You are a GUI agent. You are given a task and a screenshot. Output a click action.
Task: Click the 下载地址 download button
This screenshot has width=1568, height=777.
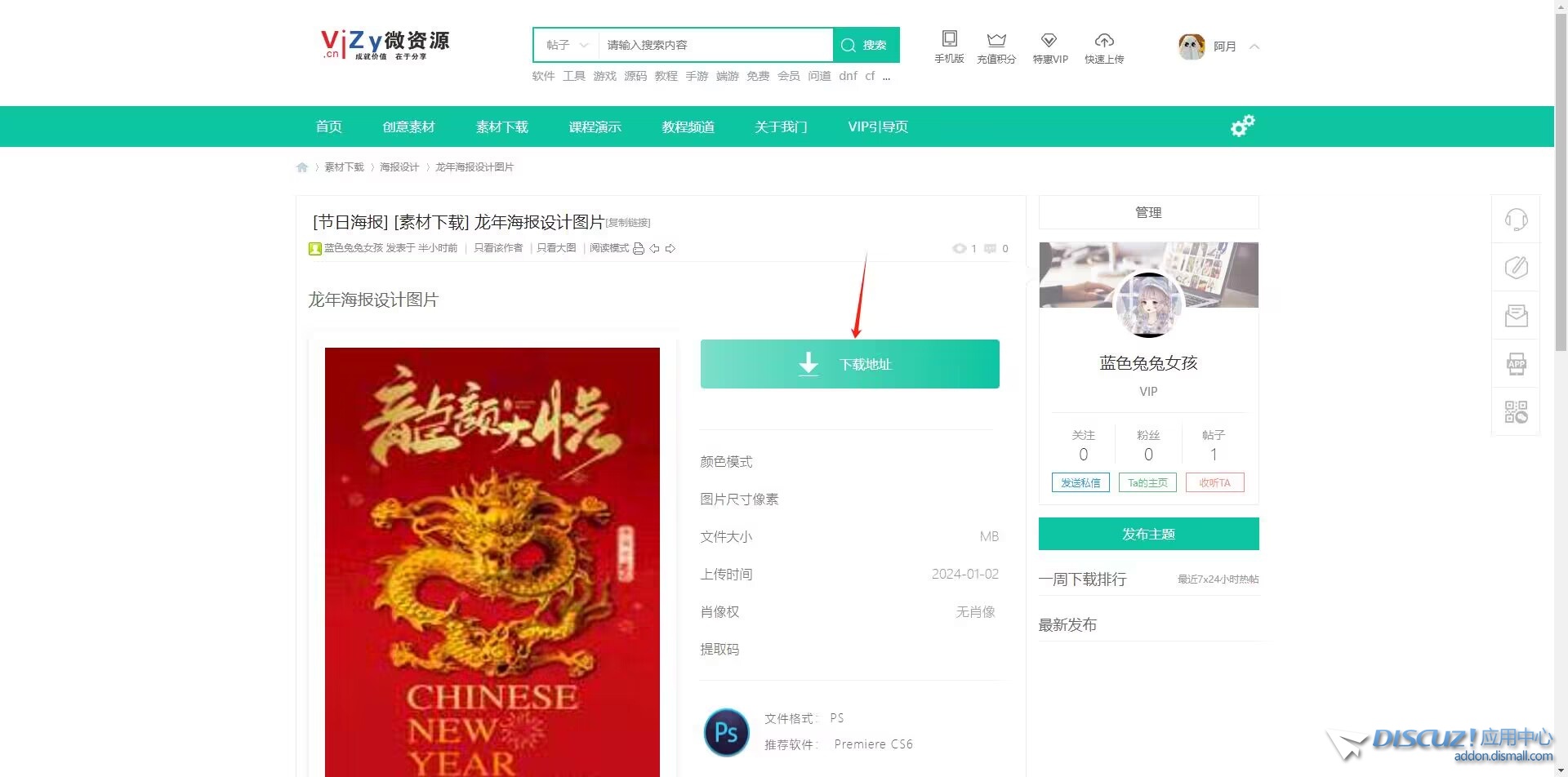pyautogui.click(x=849, y=364)
